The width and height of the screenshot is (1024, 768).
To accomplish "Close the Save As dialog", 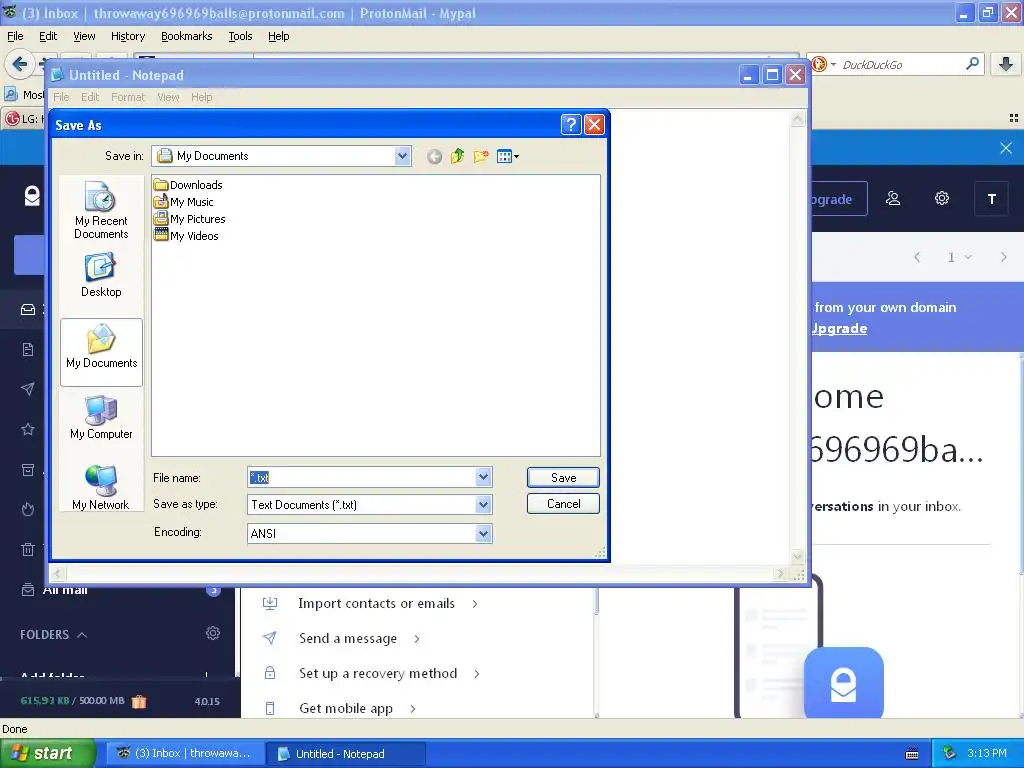I will pos(594,125).
